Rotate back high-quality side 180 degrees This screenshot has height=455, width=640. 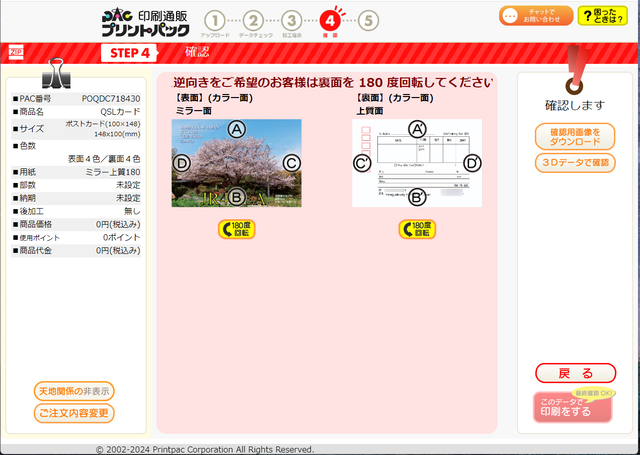coord(417,229)
